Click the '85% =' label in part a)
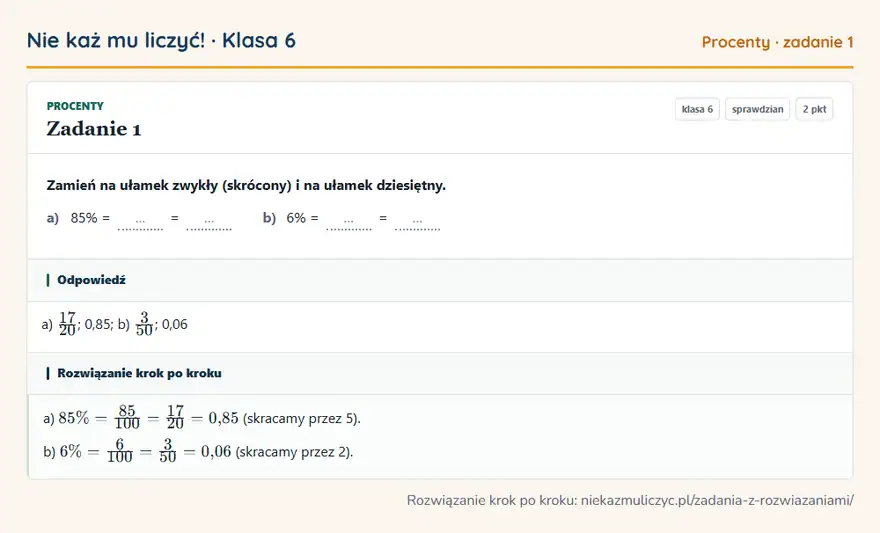 (90, 218)
